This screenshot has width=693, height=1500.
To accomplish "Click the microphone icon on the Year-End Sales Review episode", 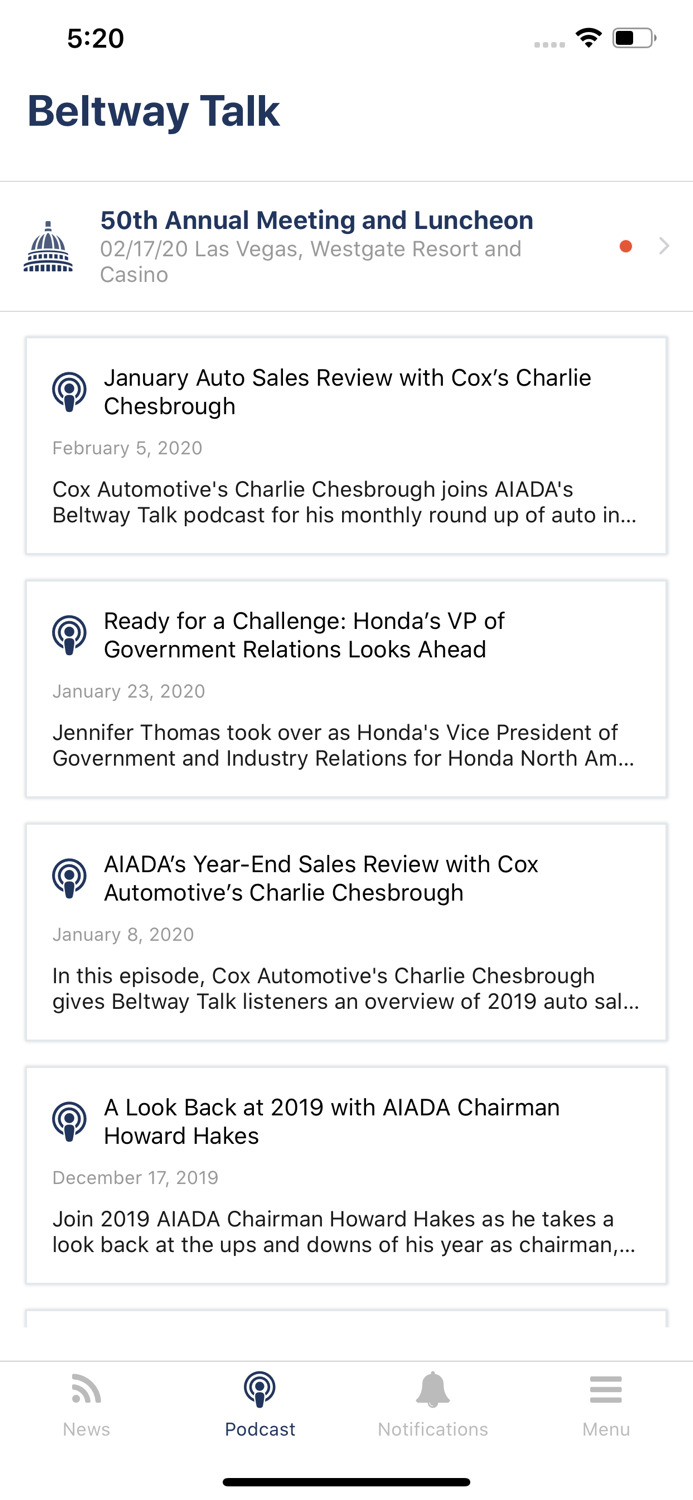I will [x=68, y=877].
